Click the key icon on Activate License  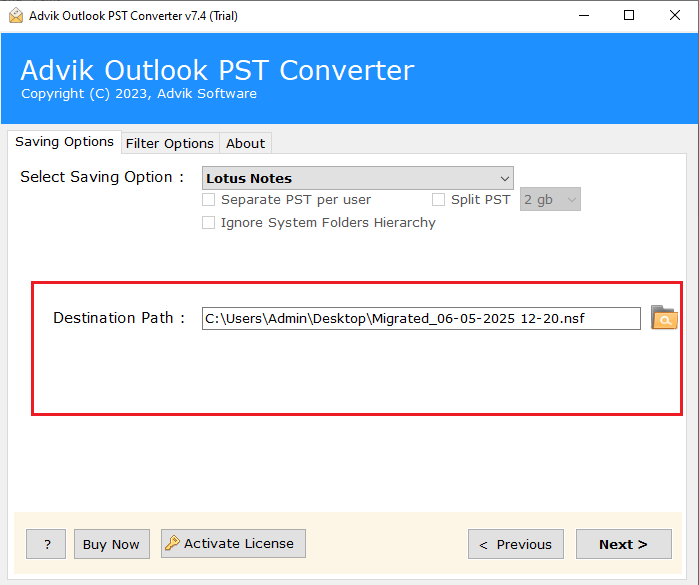172,543
